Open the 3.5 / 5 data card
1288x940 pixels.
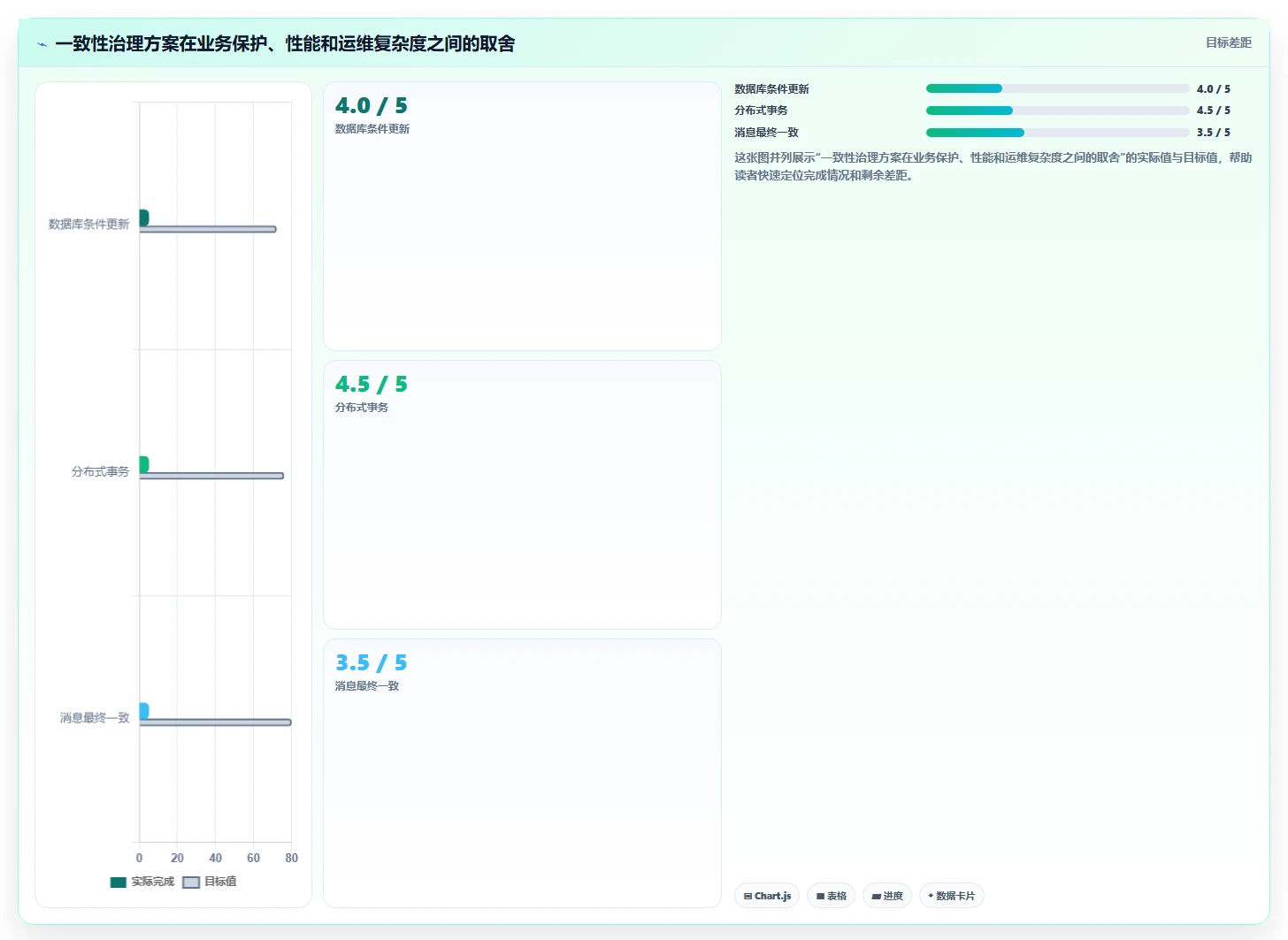coord(522,774)
